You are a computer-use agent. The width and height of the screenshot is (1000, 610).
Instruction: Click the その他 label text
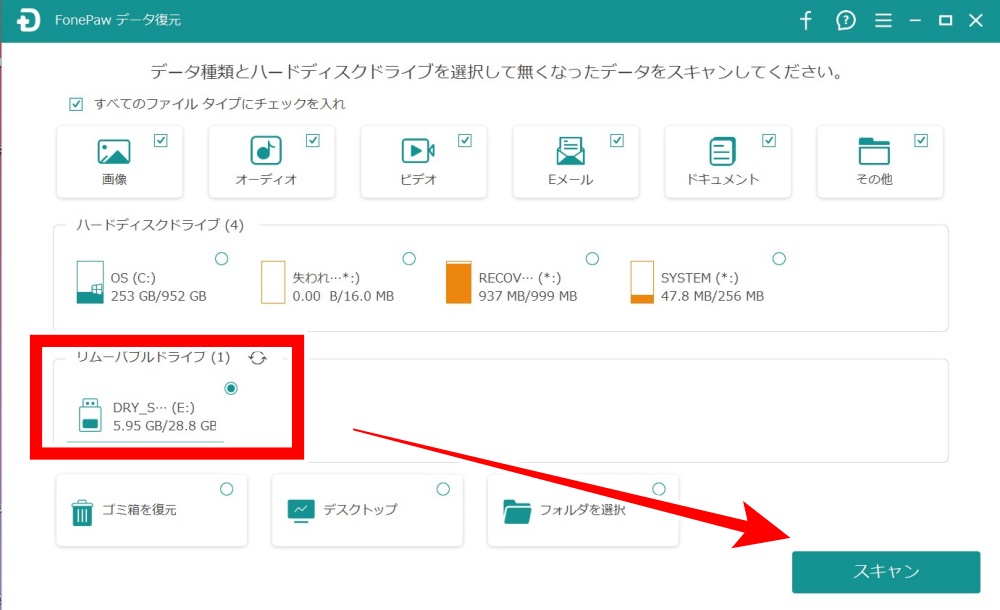coord(874,179)
